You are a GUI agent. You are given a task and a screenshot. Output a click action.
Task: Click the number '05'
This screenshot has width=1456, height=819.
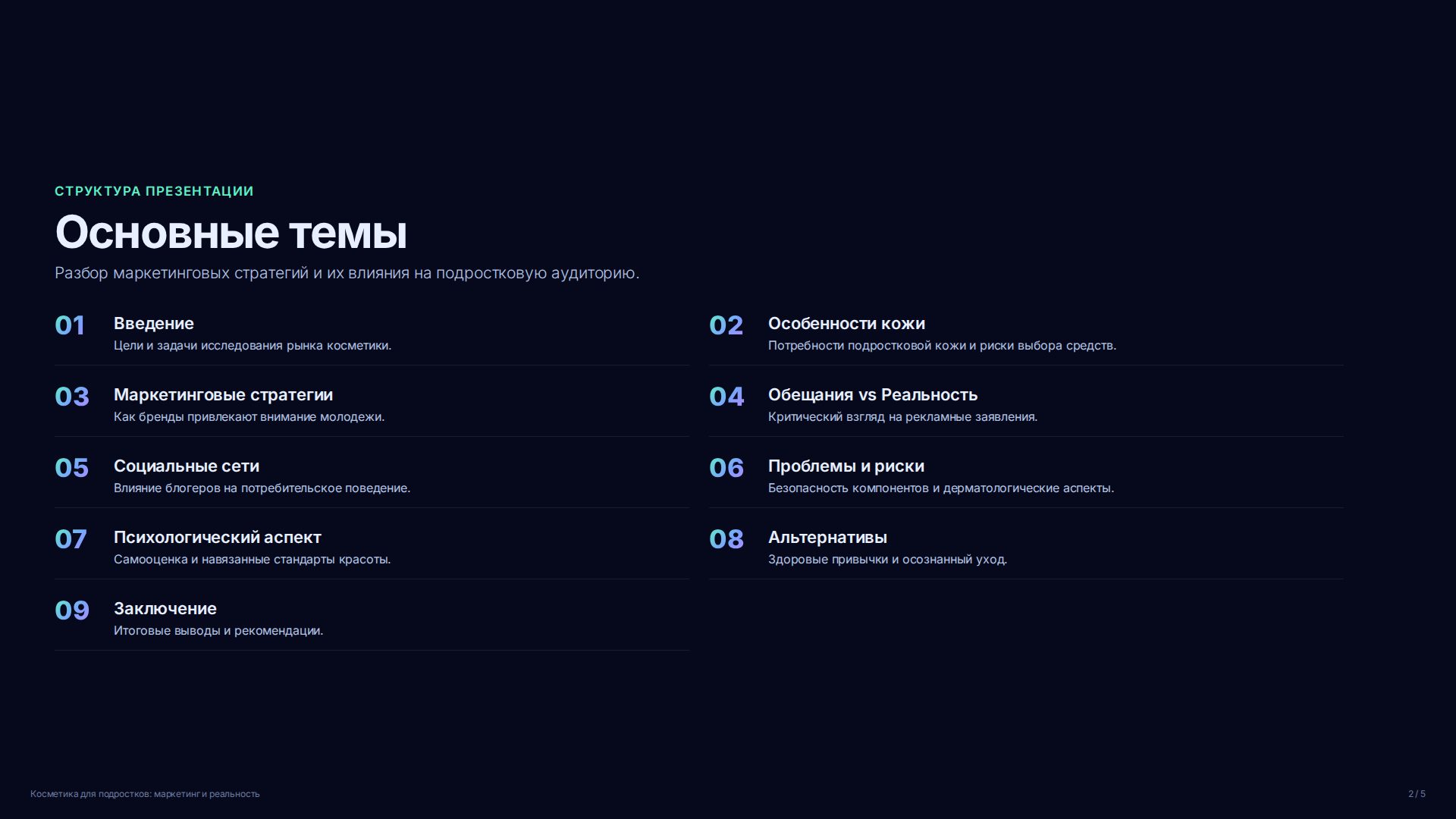tap(72, 468)
